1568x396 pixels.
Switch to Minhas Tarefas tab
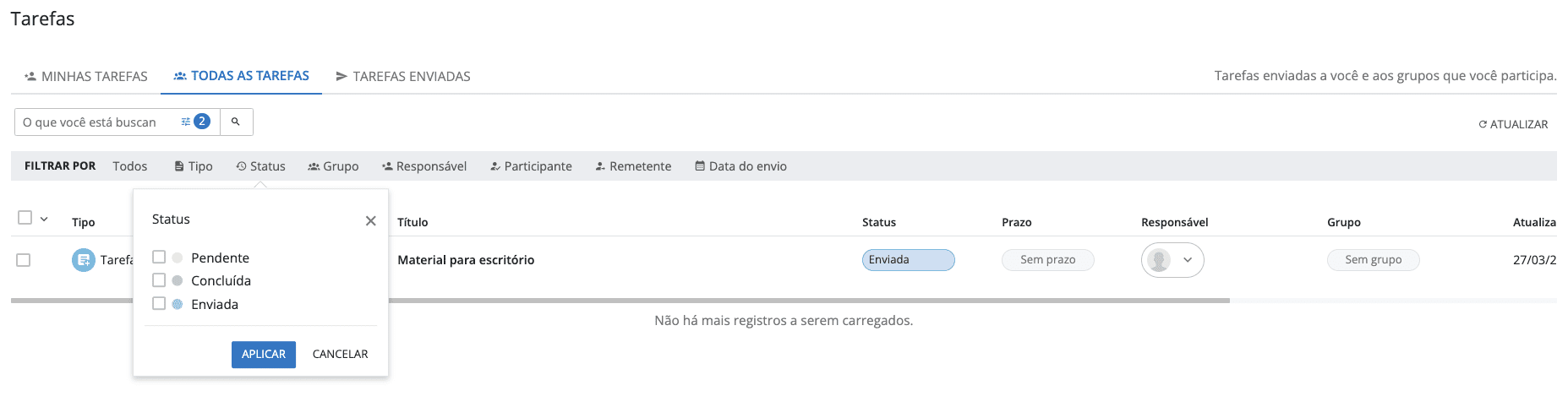[x=85, y=76]
